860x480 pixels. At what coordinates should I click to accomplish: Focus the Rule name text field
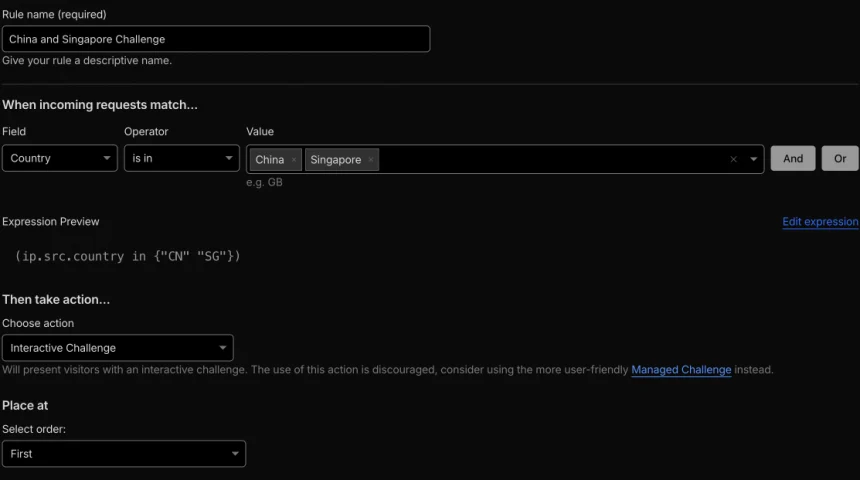pyautogui.click(x=216, y=39)
